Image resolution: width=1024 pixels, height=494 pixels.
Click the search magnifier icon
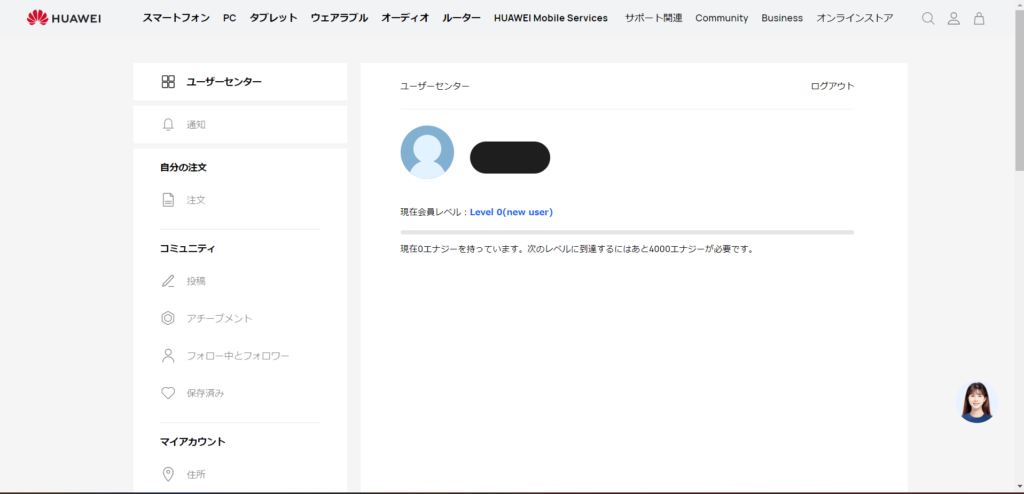point(928,18)
